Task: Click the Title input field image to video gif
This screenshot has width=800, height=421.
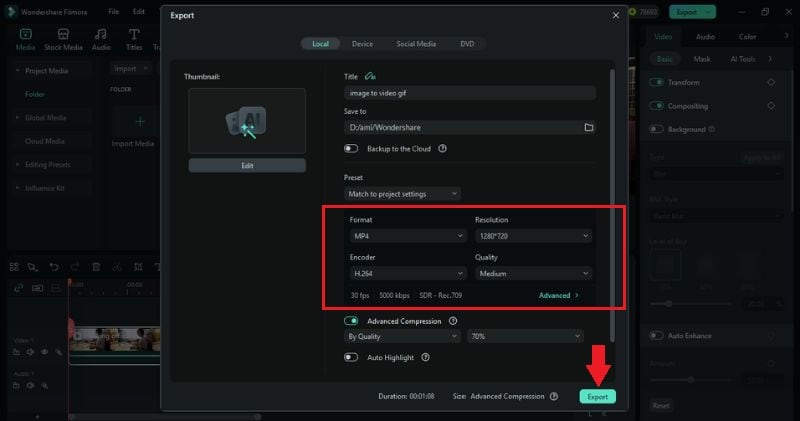Action: point(469,93)
